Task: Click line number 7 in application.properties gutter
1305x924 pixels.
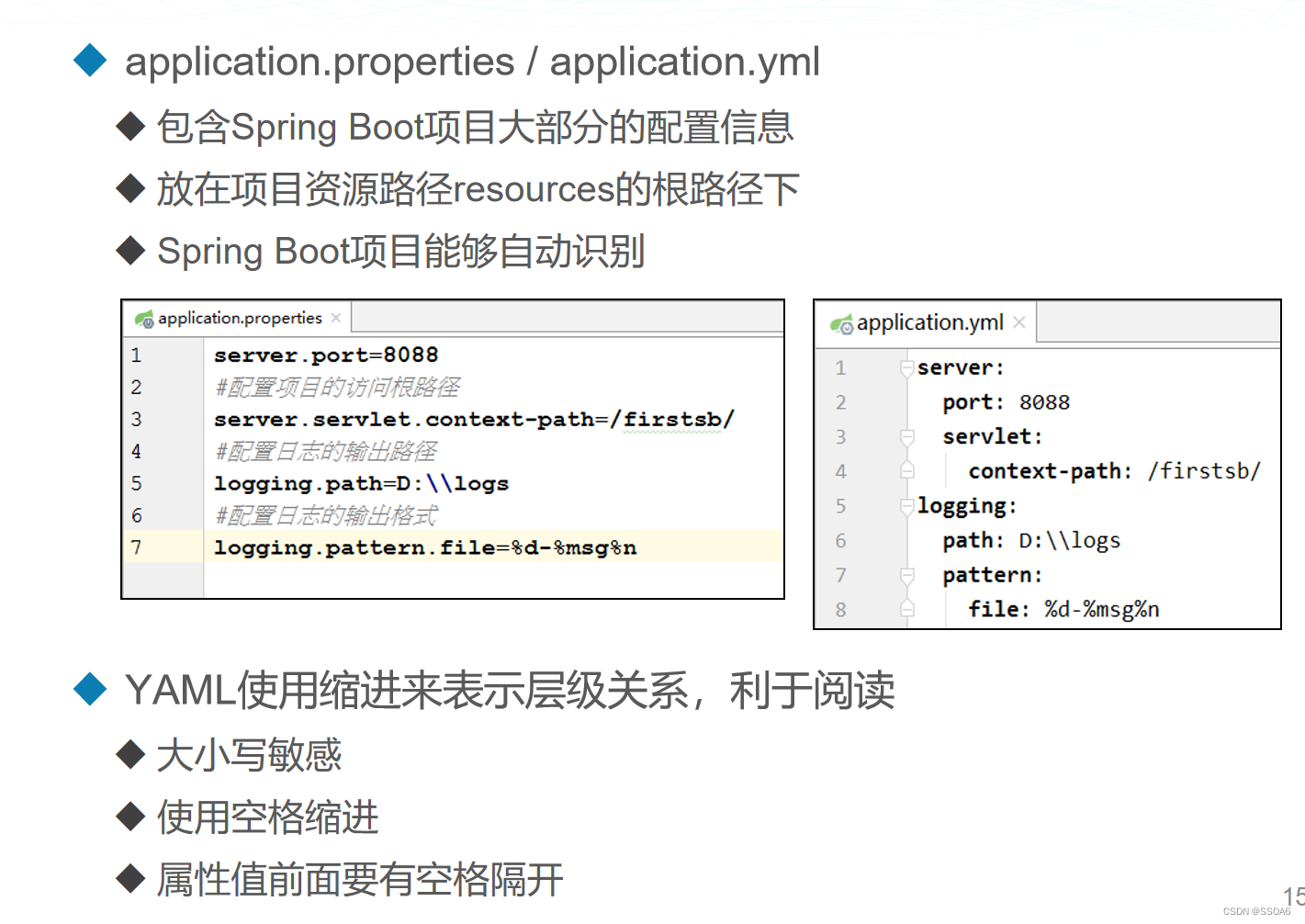Action: click(136, 548)
